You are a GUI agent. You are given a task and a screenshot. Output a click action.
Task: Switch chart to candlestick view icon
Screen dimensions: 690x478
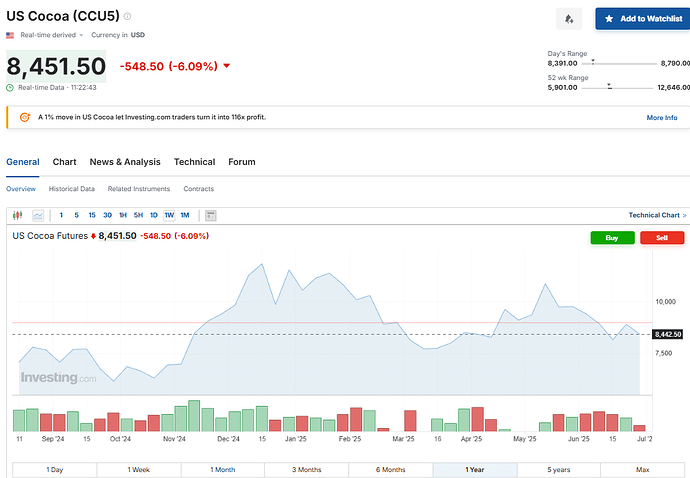18,215
